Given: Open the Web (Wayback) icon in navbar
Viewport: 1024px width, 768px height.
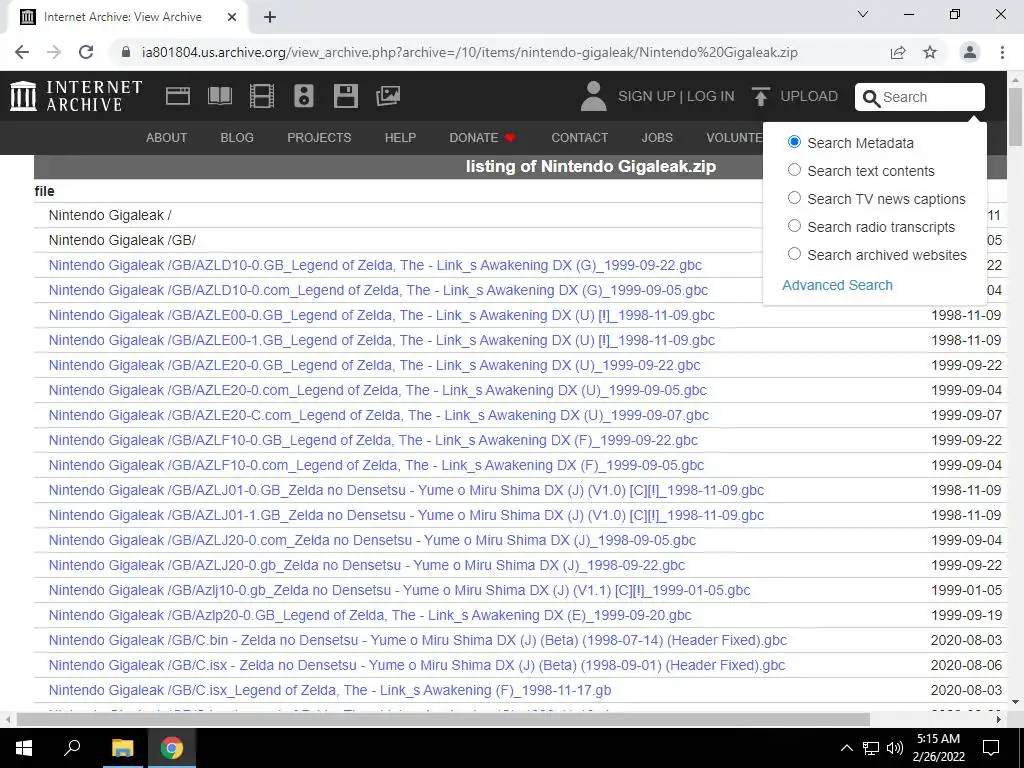Looking at the screenshot, I should 178,96.
